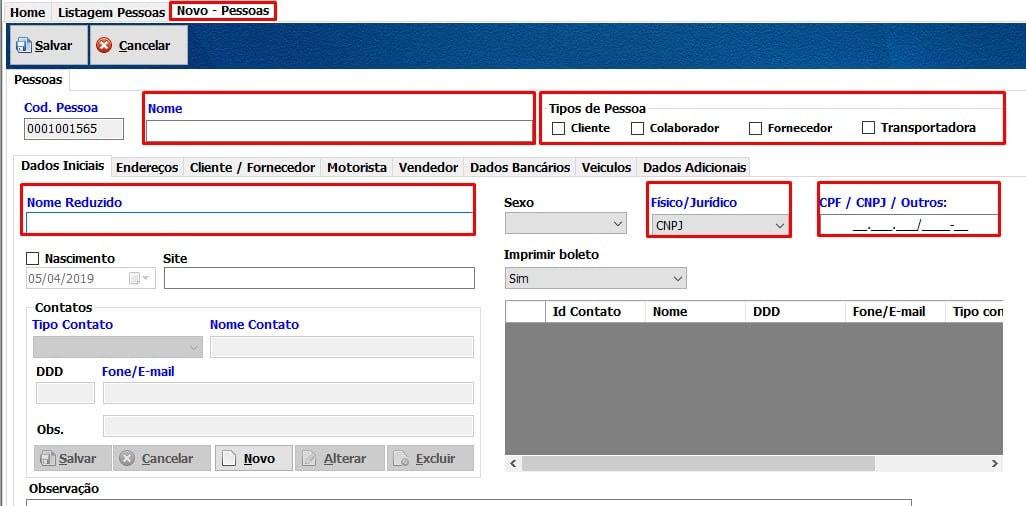Click the blank page icon on Novo contact button

click(x=228, y=459)
